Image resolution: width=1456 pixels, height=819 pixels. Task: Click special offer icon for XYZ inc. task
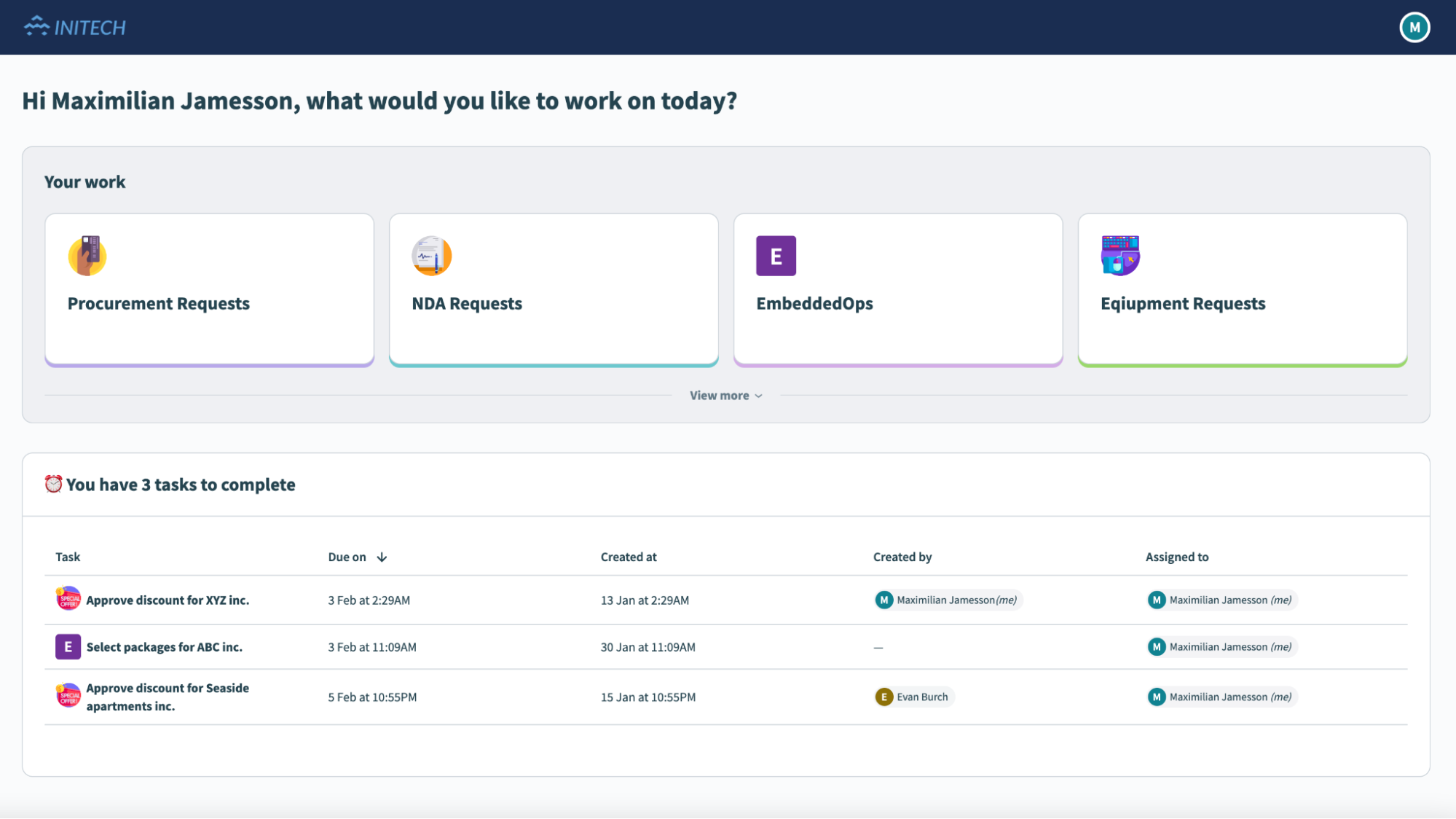coord(68,599)
